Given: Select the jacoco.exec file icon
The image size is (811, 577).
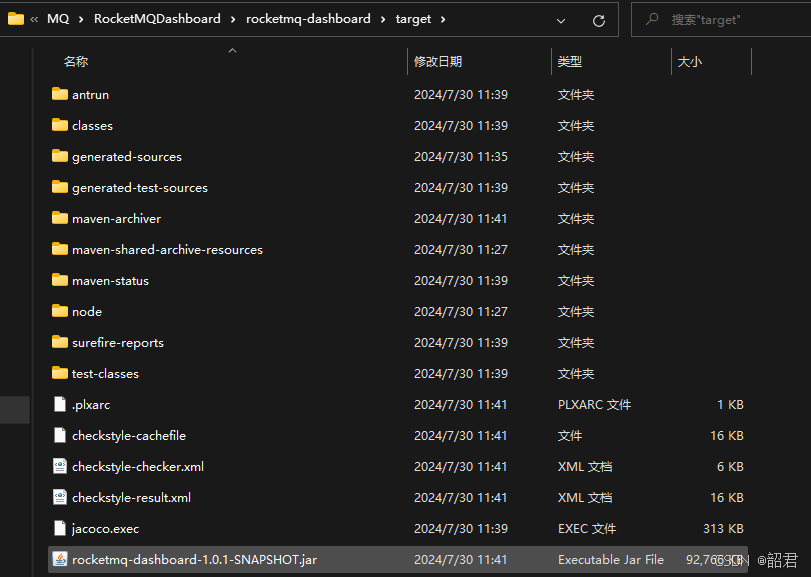Looking at the screenshot, I should click(60, 528).
